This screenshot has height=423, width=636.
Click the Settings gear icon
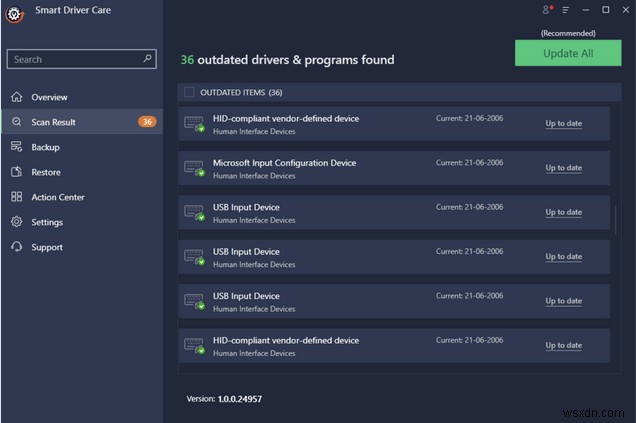[16, 222]
